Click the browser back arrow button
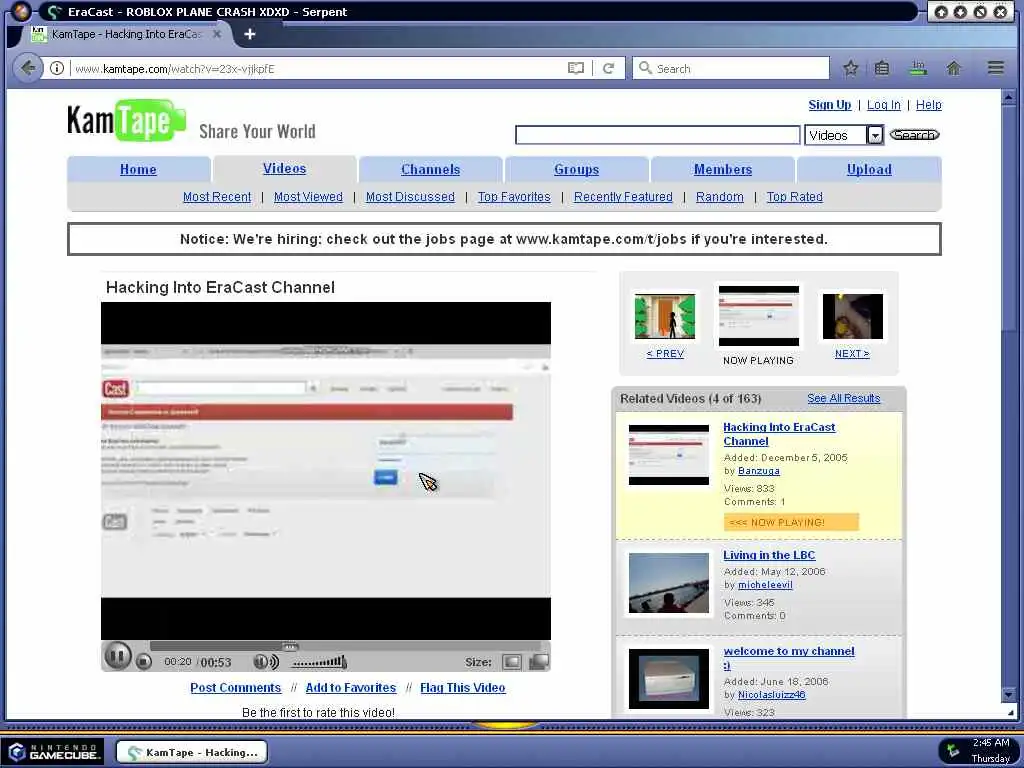Image resolution: width=1024 pixels, height=768 pixels. pos(27,68)
